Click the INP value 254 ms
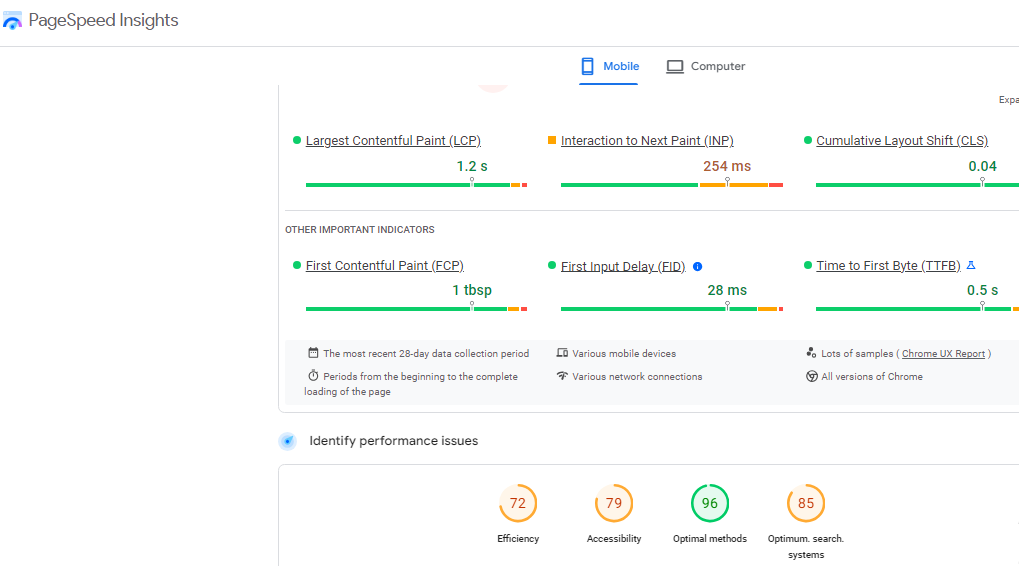Screen dimensions: 1019x566 click(727, 166)
